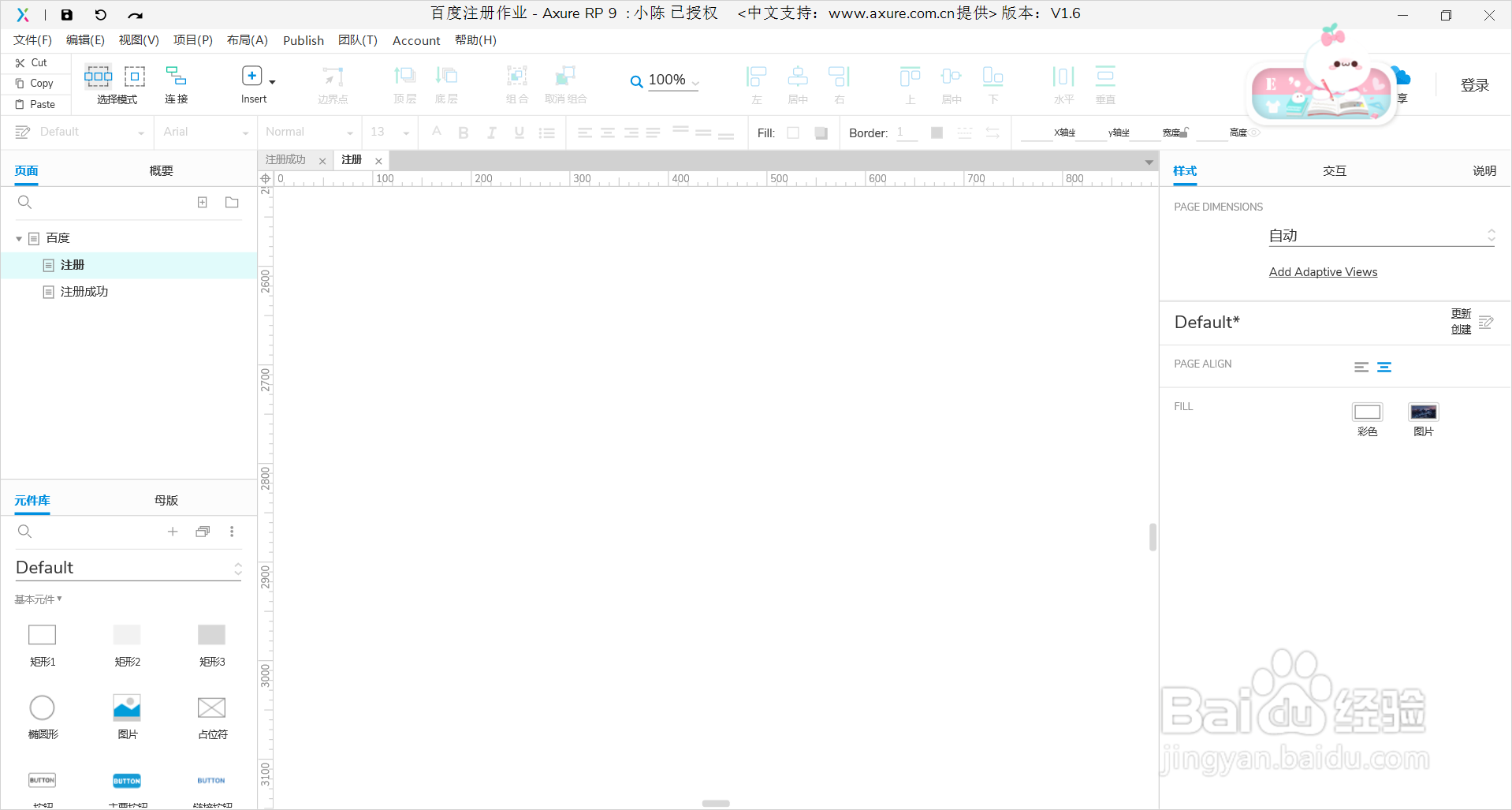The width and height of the screenshot is (1512, 810).
Task: Click the Paste button
Action: point(35,104)
